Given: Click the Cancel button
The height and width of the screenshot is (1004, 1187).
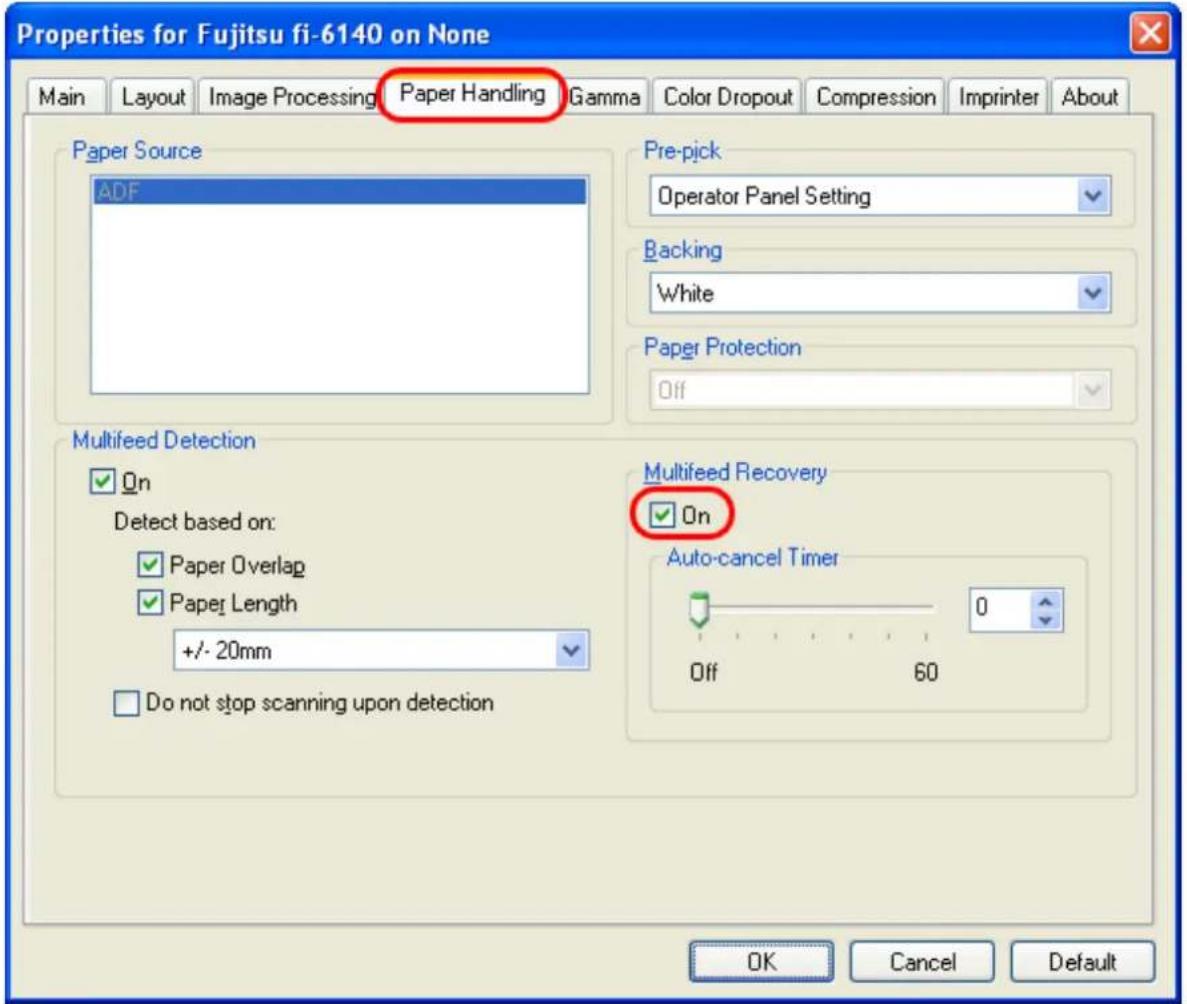Looking at the screenshot, I should pos(922,962).
